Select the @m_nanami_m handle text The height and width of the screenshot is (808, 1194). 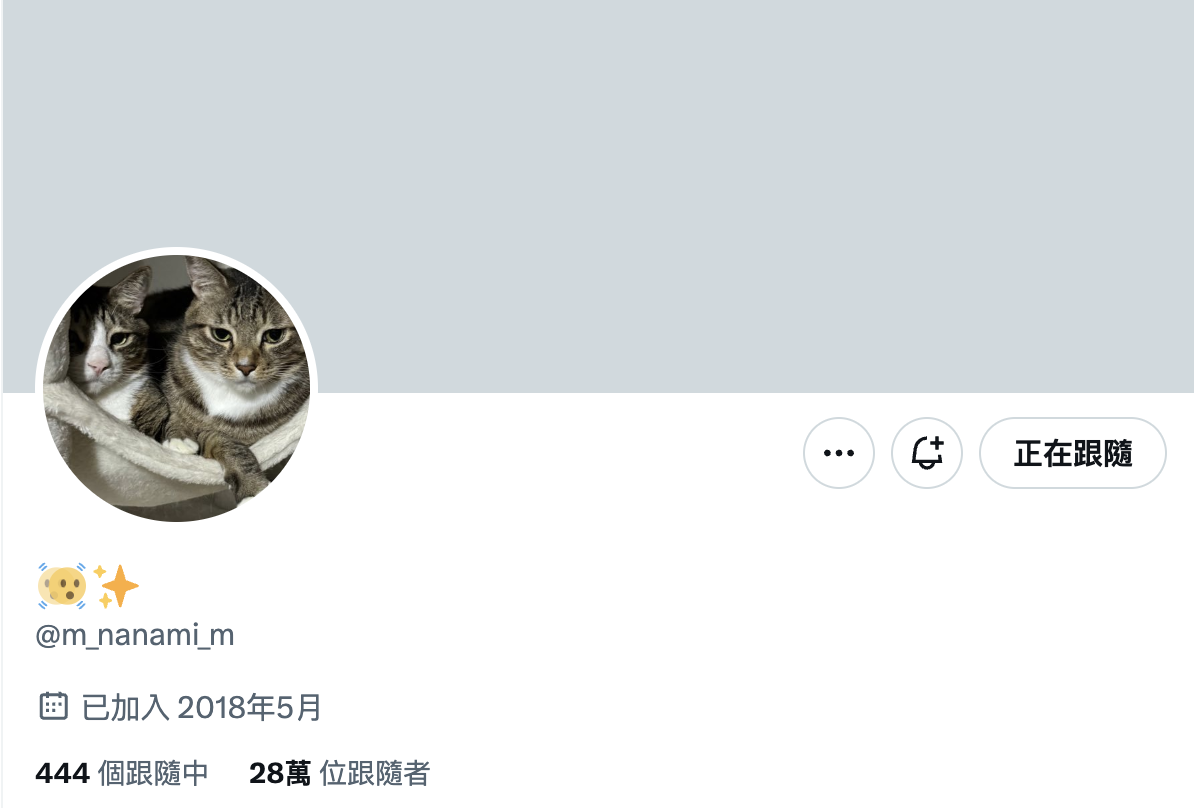click(135, 634)
